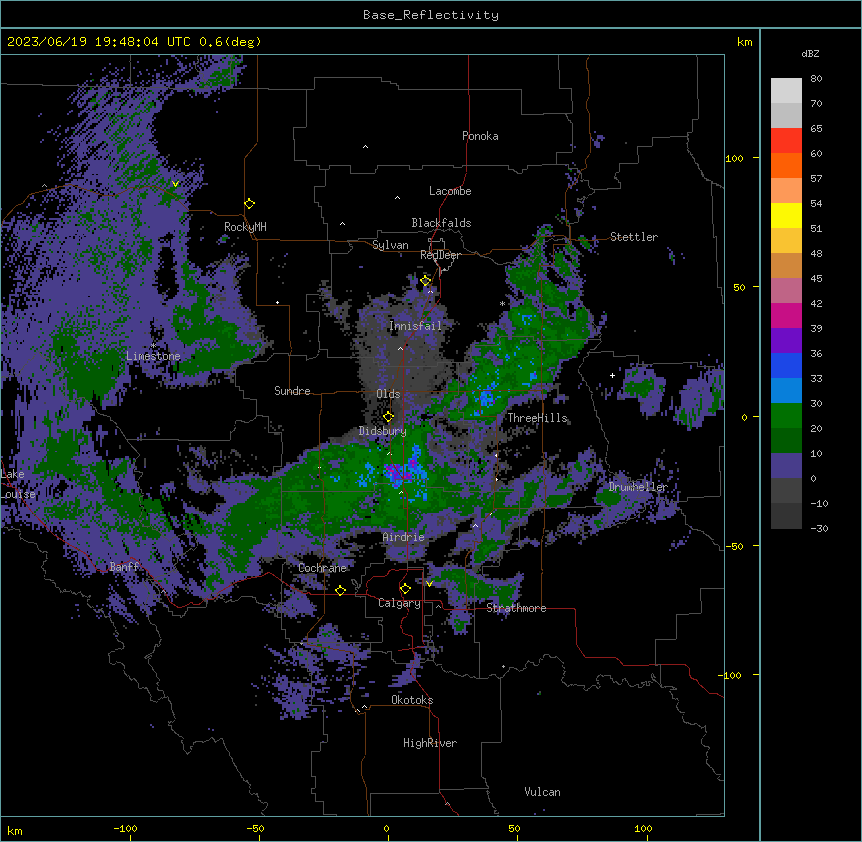Select the Lacombe label on the map
This screenshot has width=862, height=842.
[x=450, y=191]
